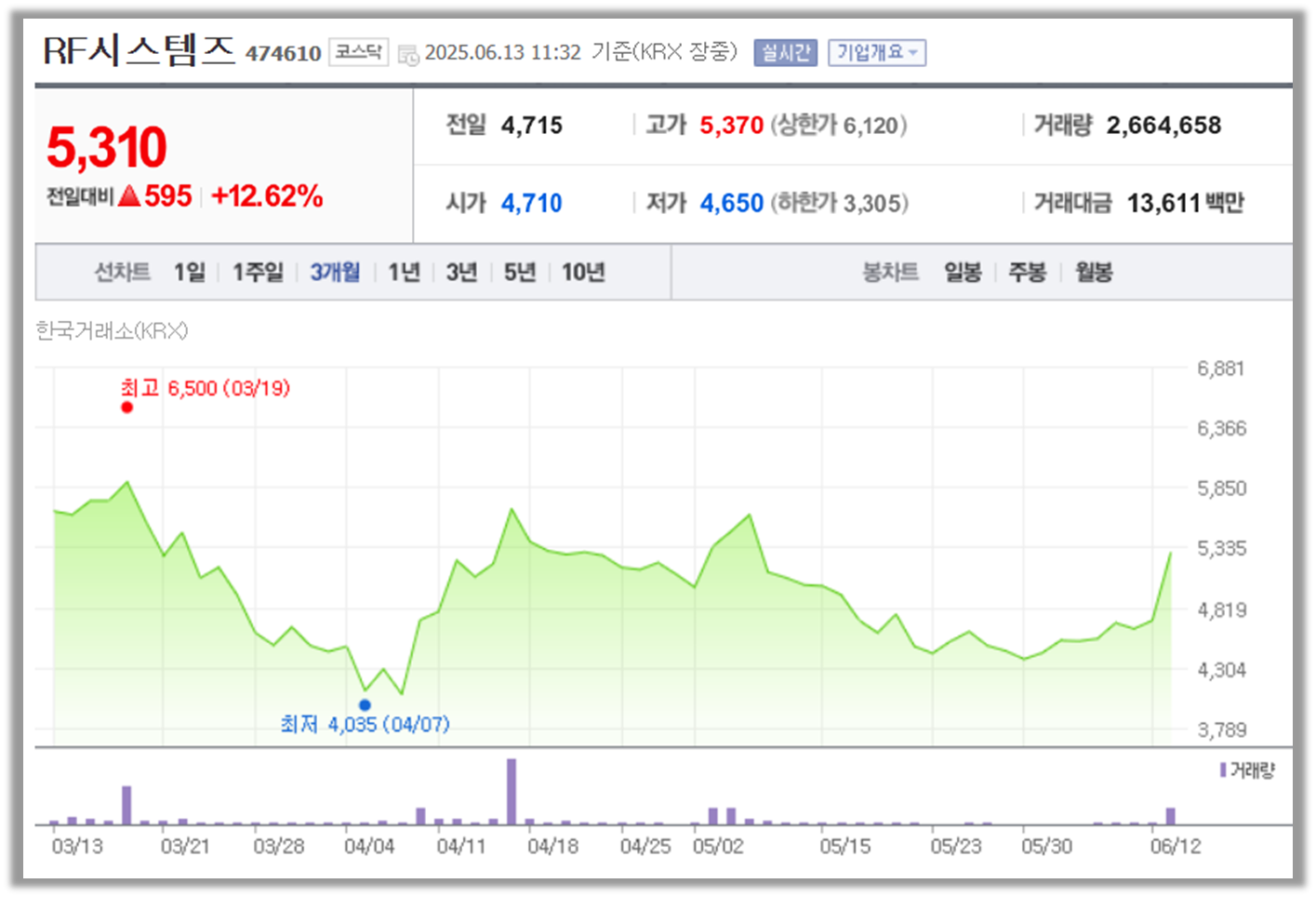The height and width of the screenshot is (897, 1316).
Task: Click the 하한가 3,305 lower limit text
Action: coord(840,203)
